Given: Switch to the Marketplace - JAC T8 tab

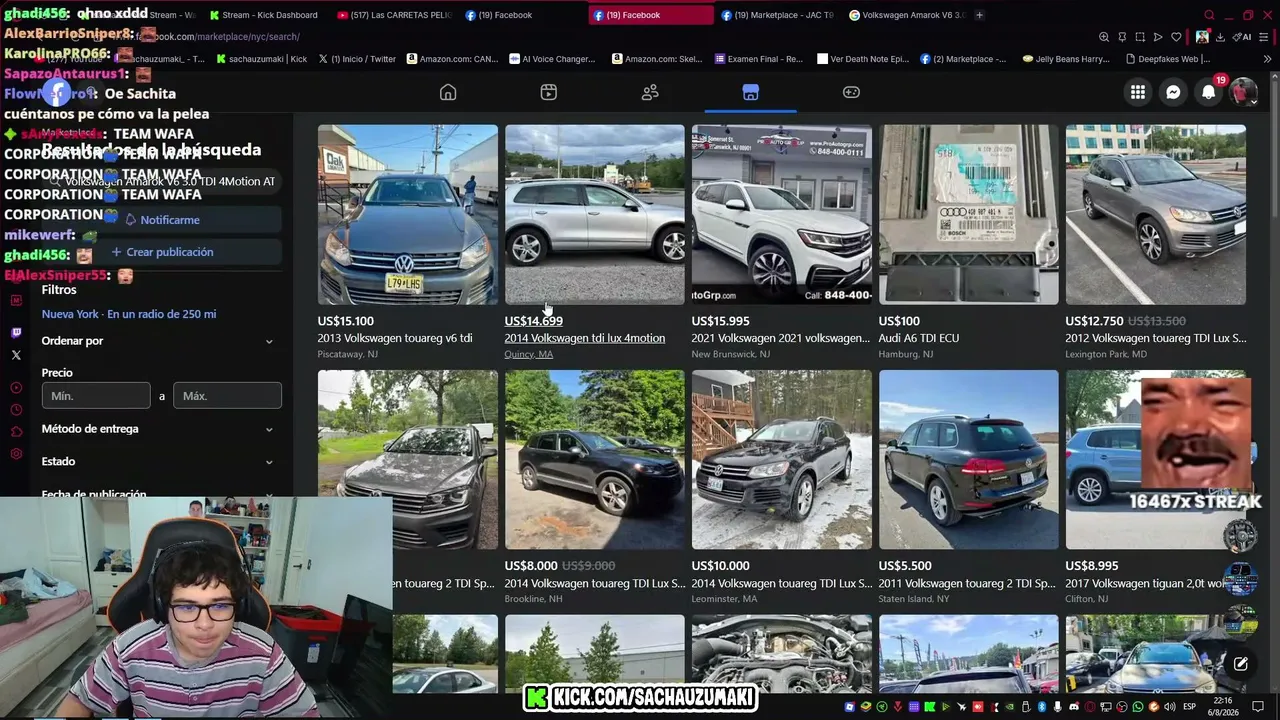Looking at the screenshot, I should coord(777,15).
